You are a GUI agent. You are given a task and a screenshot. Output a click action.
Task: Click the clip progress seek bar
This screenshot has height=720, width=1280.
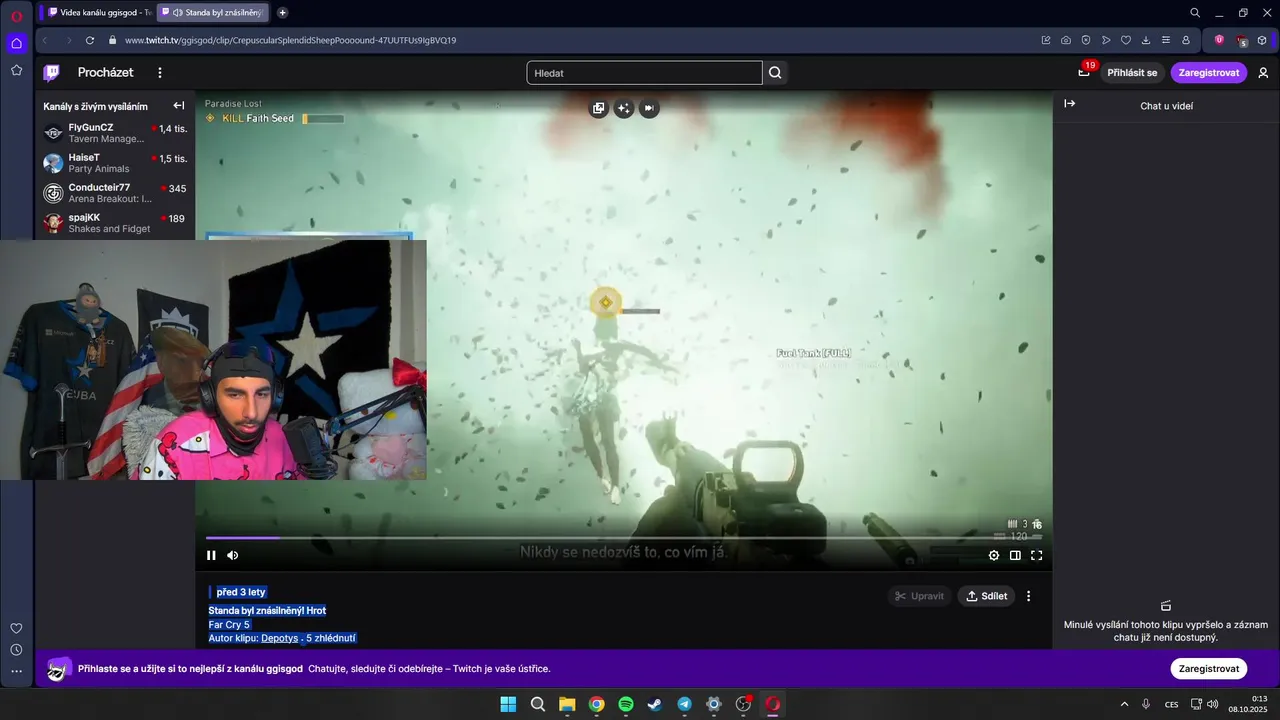click(x=625, y=538)
